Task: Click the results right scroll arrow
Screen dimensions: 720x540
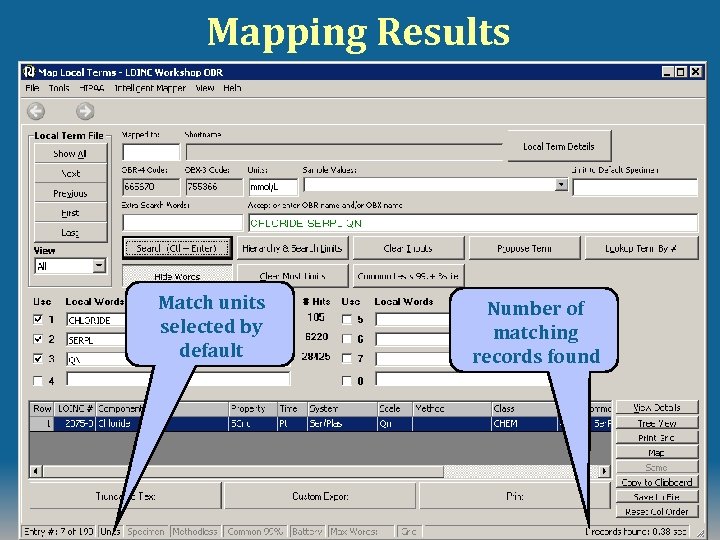Action: pos(604,471)
